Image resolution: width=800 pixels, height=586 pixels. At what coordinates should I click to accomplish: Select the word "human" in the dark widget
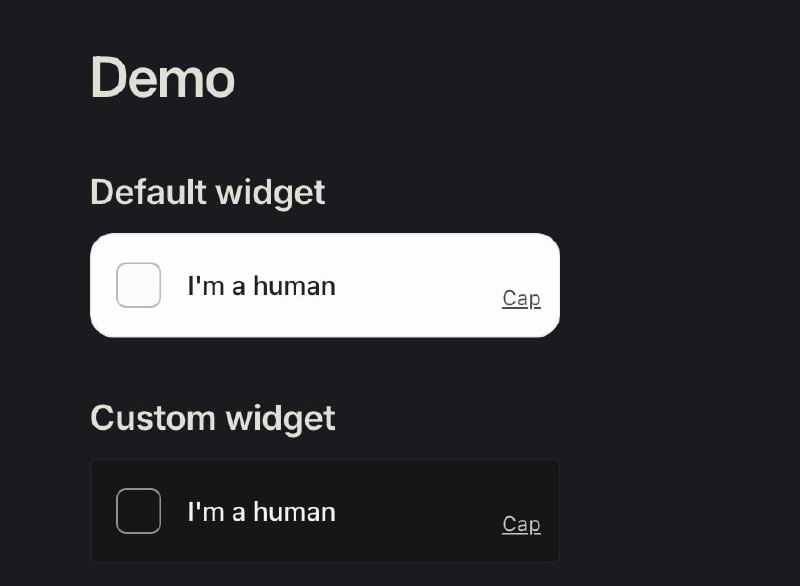click(294, 512)
